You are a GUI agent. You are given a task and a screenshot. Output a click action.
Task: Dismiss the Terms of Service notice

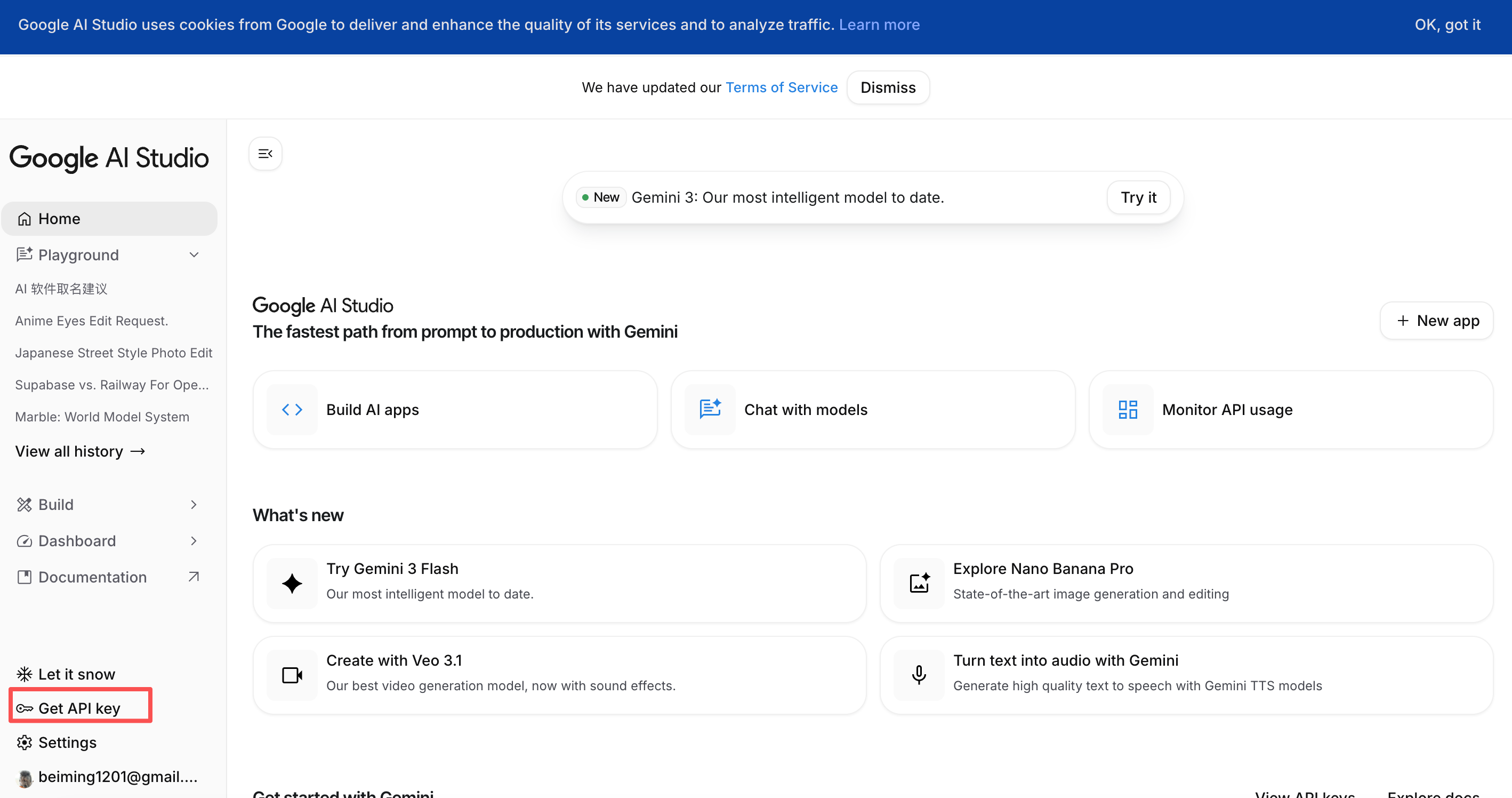pos(888,87)
